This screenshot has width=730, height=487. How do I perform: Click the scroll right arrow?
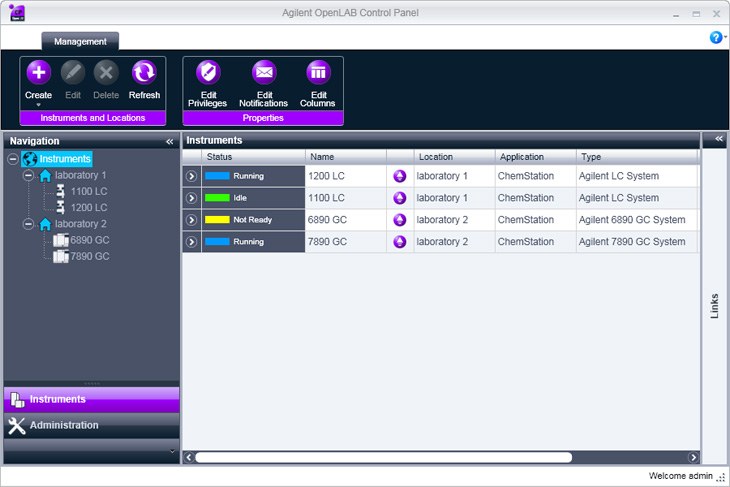pyautogui.click(x=693, y=457)
